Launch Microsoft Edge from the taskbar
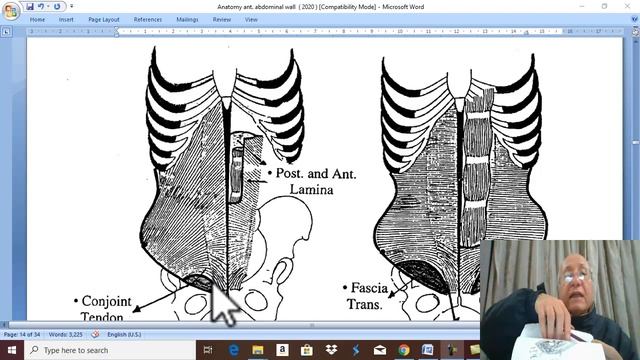 coord(233,350)
